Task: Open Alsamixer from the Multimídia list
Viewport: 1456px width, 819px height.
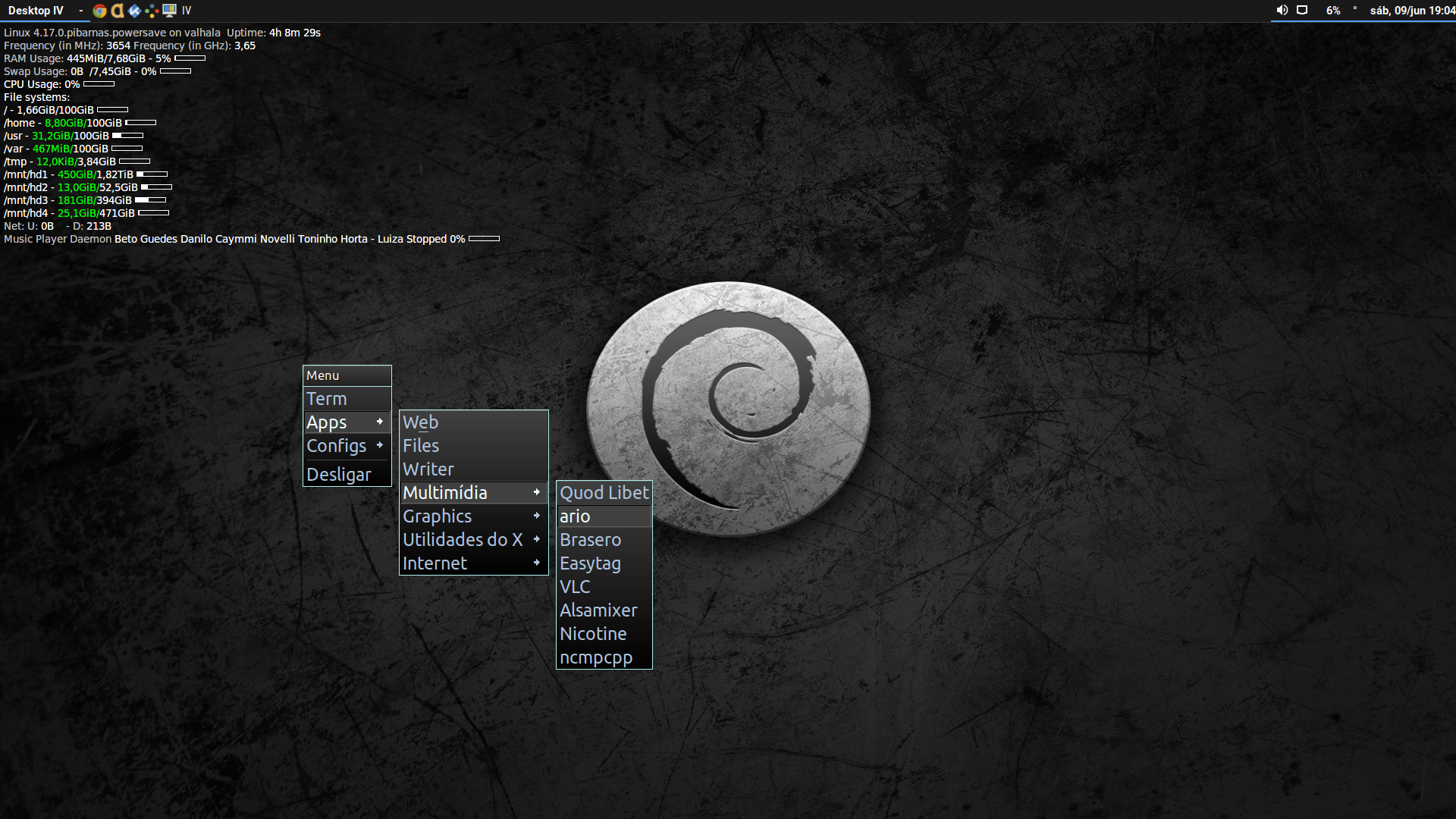Action: pyautogui.click(x=604, y=610)
